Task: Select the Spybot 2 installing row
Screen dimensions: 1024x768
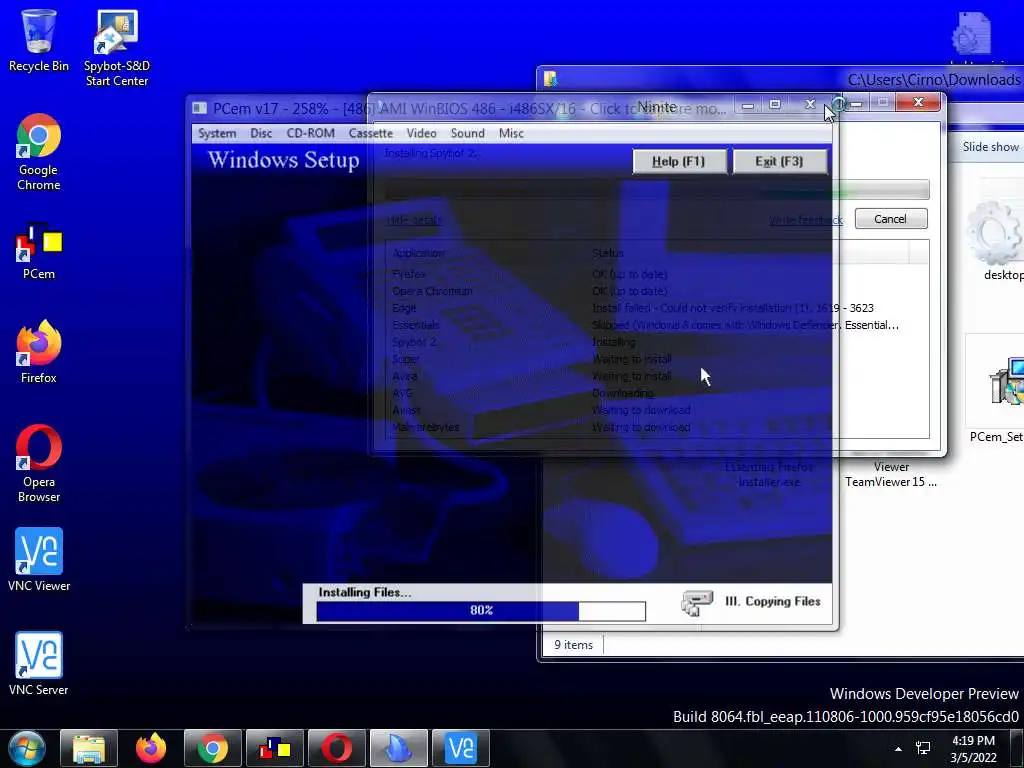Action: coord(656,342)
